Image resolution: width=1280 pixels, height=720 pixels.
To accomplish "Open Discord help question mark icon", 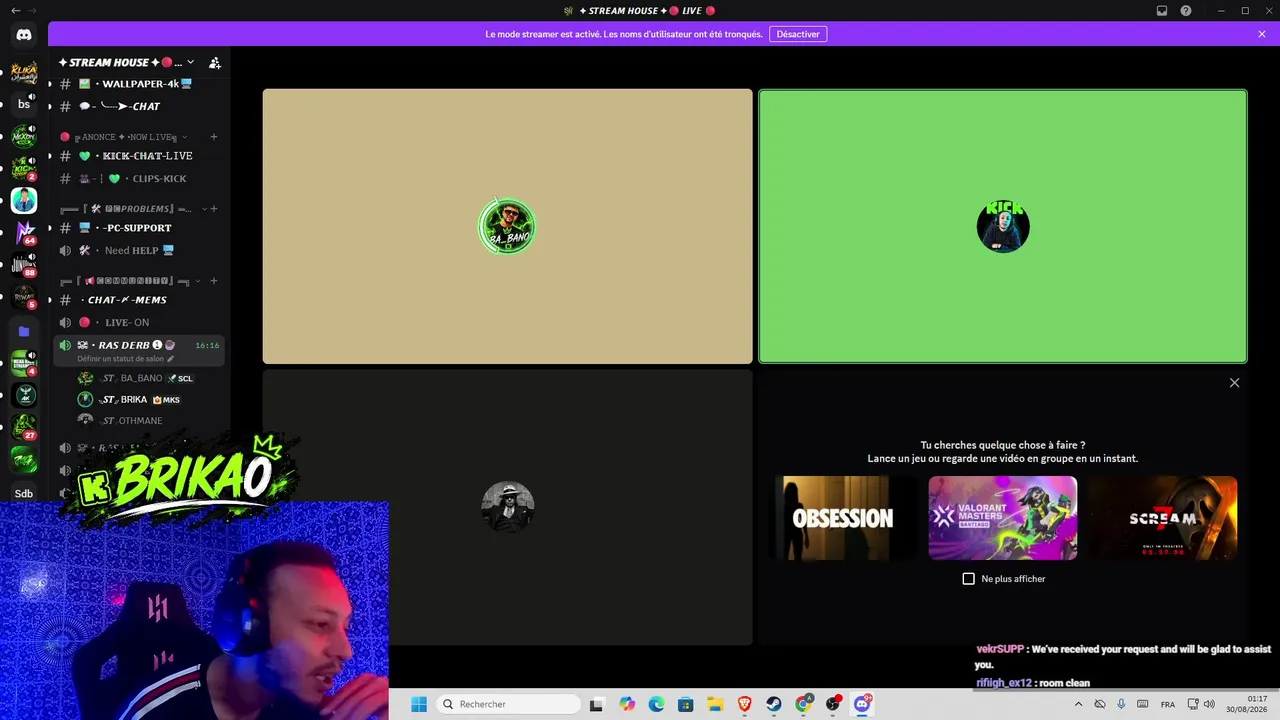I will point(1186,11).
